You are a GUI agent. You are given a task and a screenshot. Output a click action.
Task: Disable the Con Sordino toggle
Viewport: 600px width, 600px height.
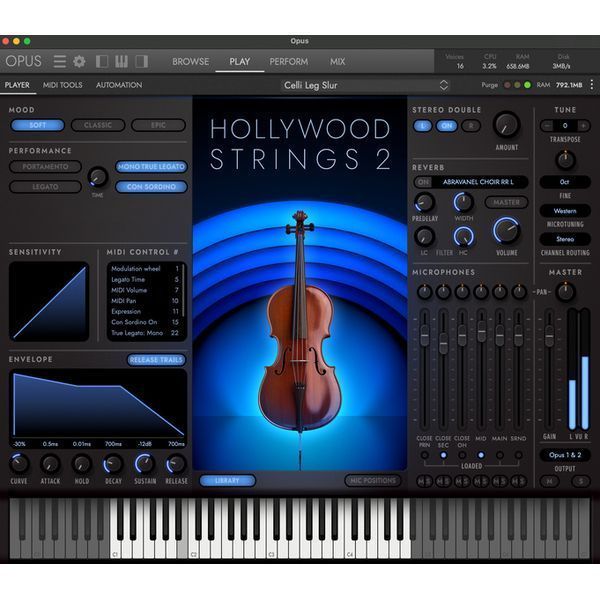click(151, 187)
